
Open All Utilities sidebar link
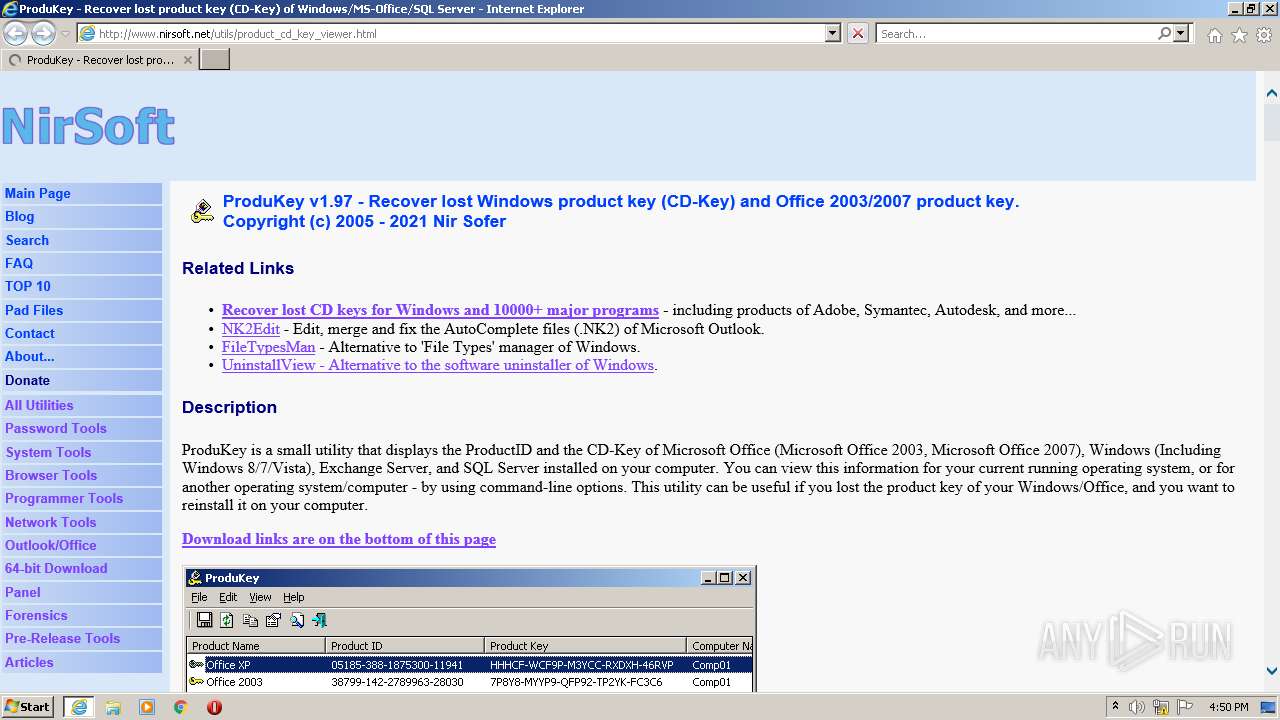pos(81,405)
